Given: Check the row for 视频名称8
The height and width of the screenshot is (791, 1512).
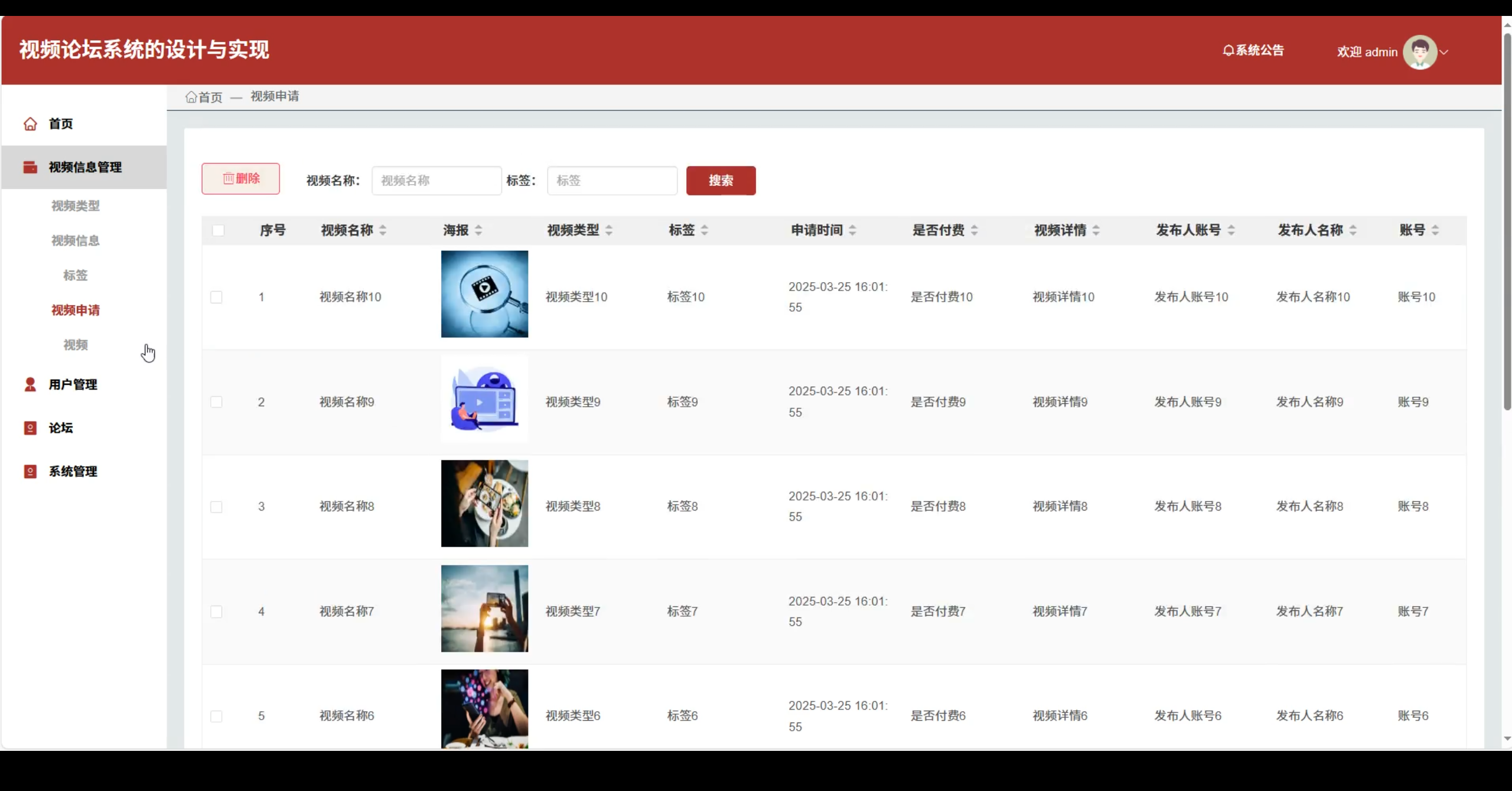Looking at the screenshot, I should (x=216, y=506).
